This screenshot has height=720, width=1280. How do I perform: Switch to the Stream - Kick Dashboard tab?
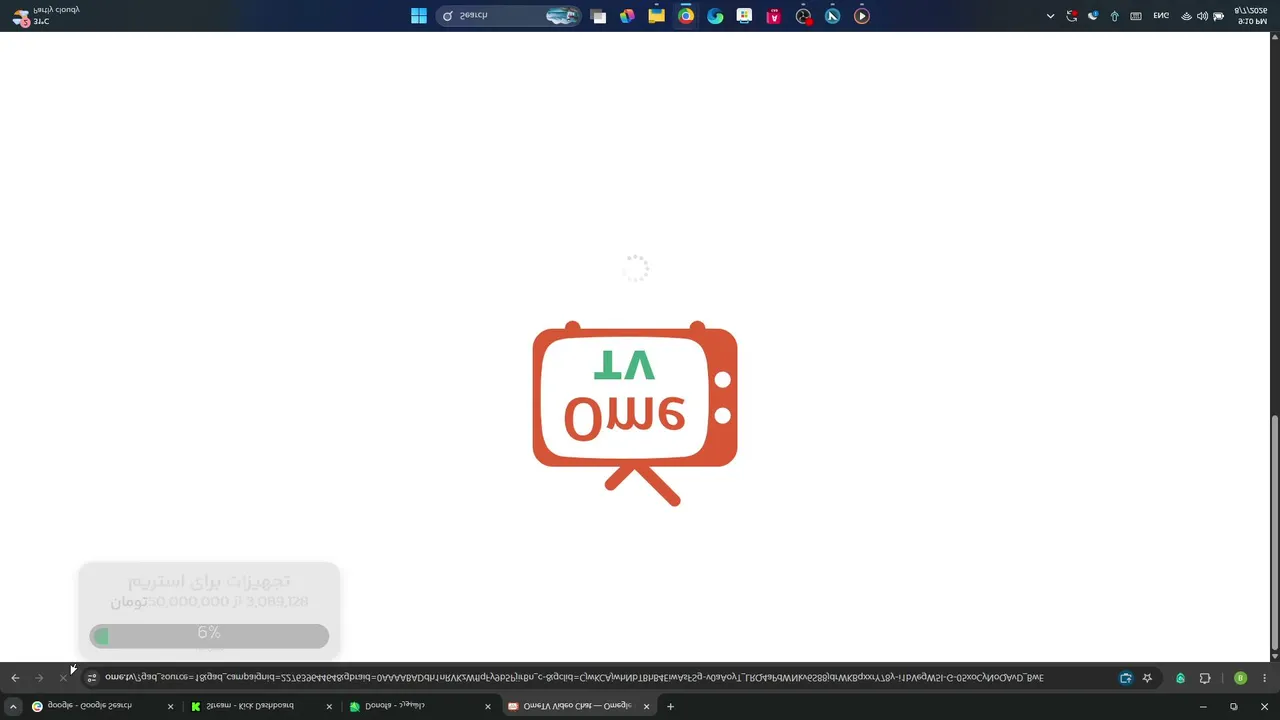tap(262, 706)
